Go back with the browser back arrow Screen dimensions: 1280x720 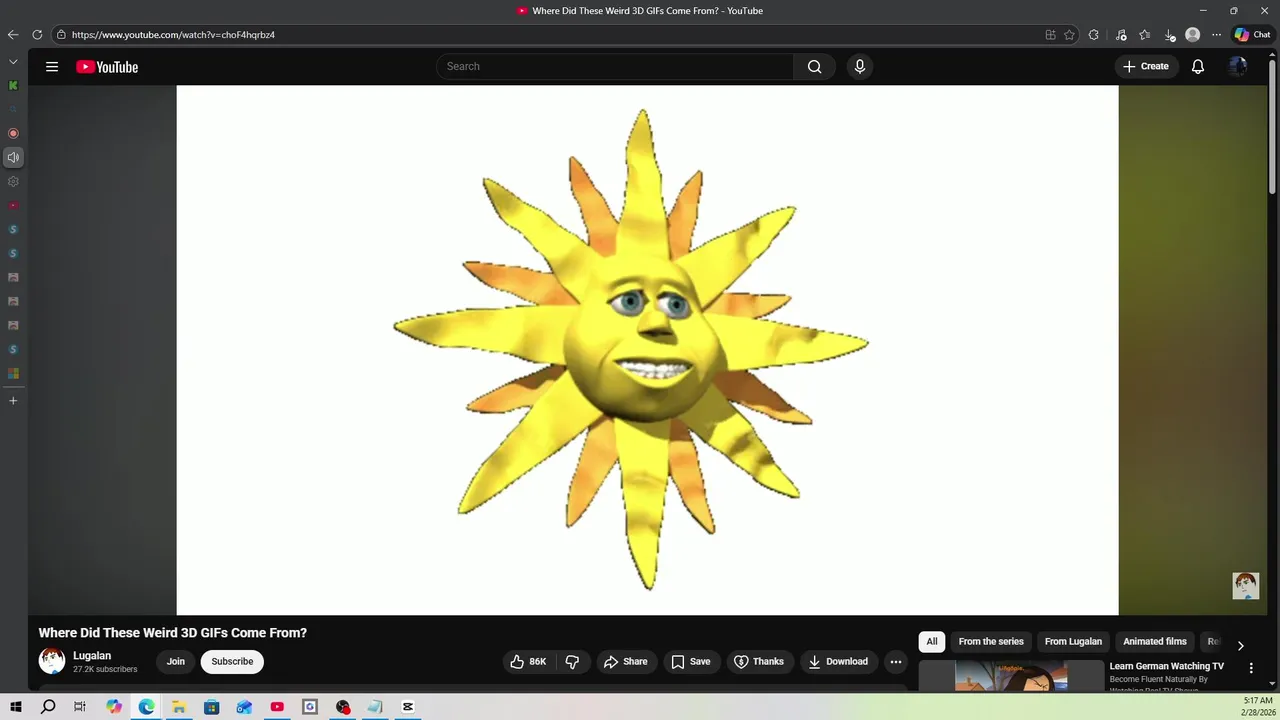[13, 35]
